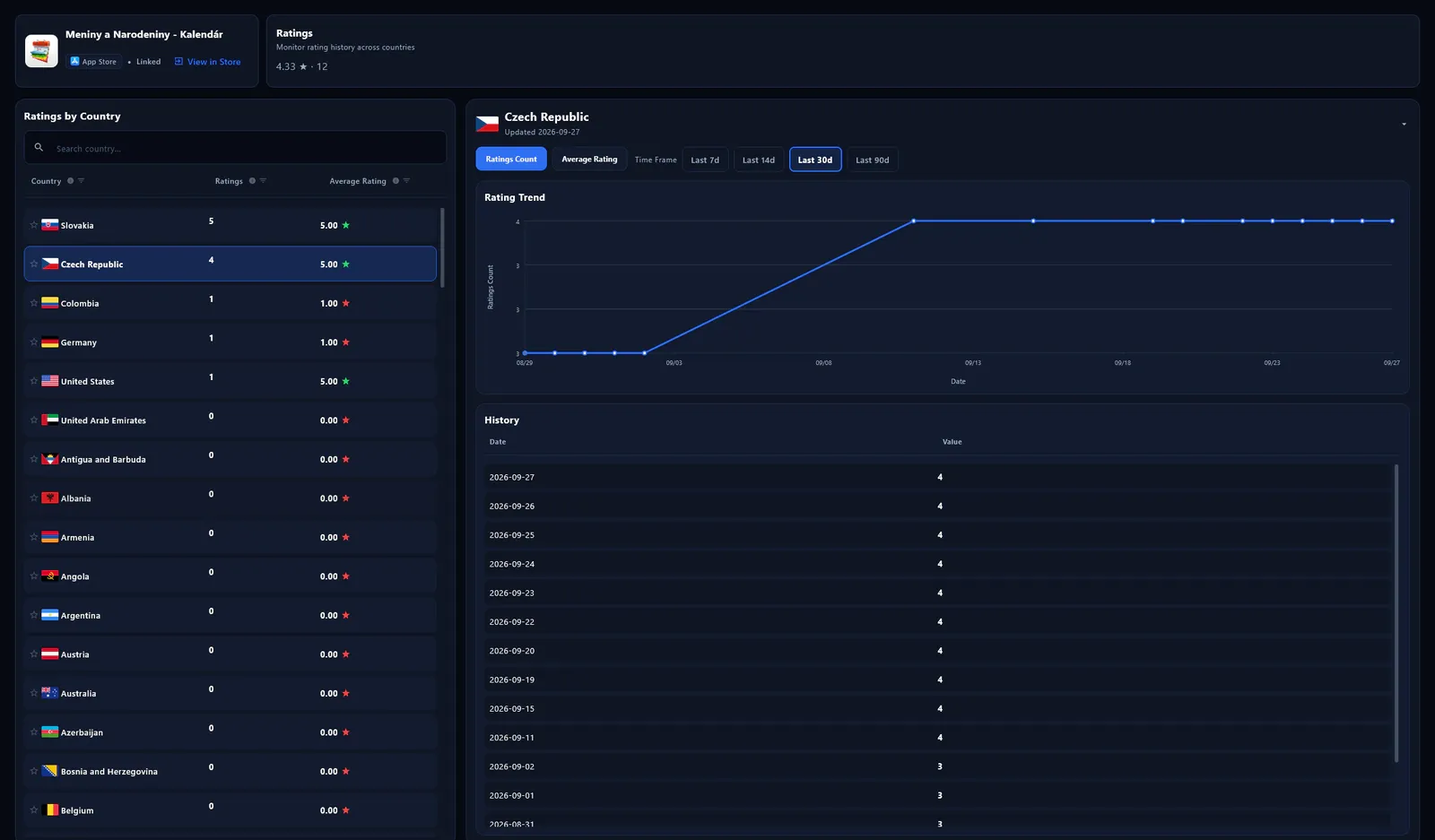The image size is (1435, 840).
Task: Open the Average Rating column filter icon
Action: tap(406, 181)
